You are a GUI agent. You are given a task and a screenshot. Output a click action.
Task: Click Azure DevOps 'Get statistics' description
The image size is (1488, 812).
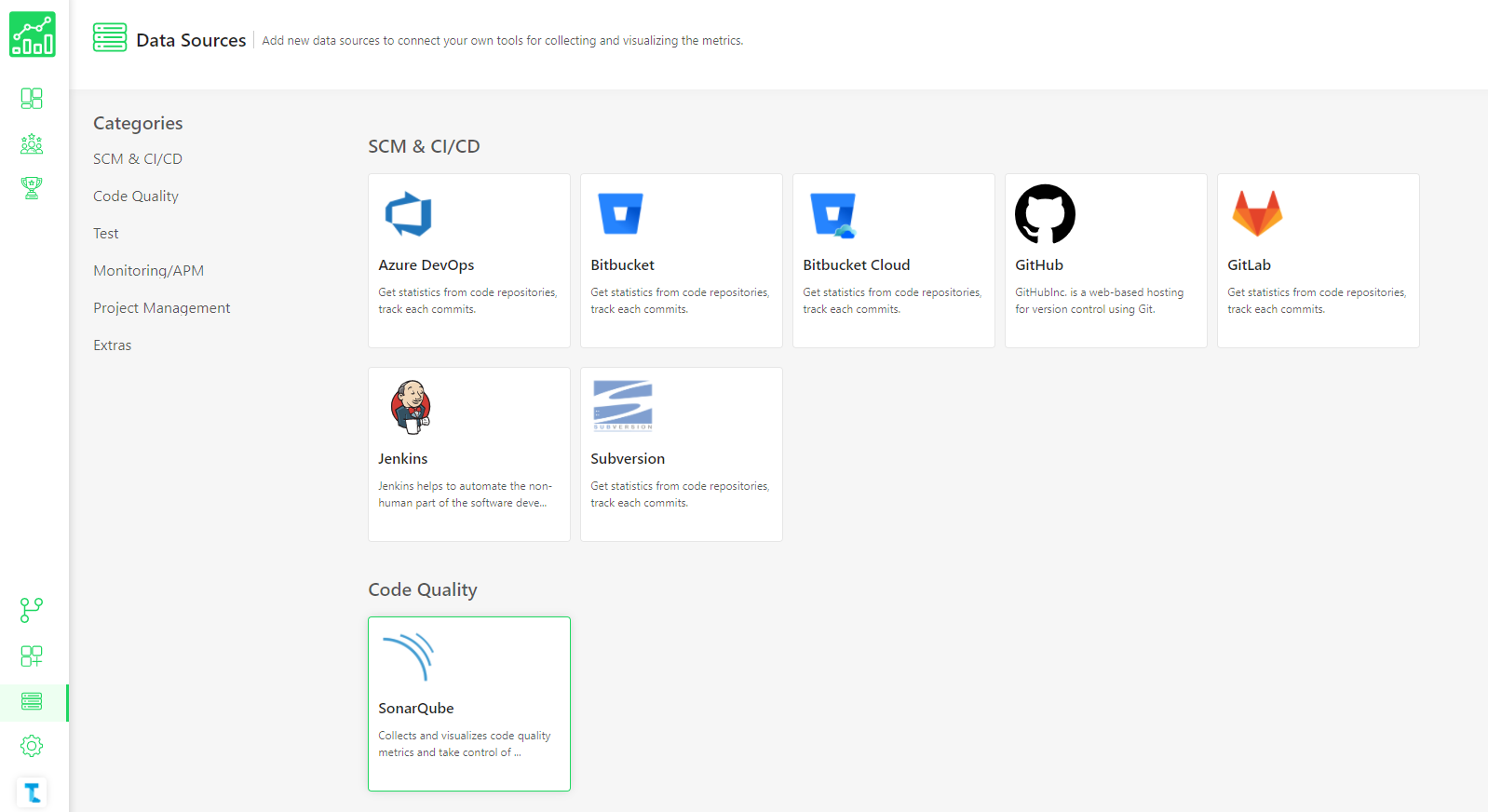[x=467, y=301]
